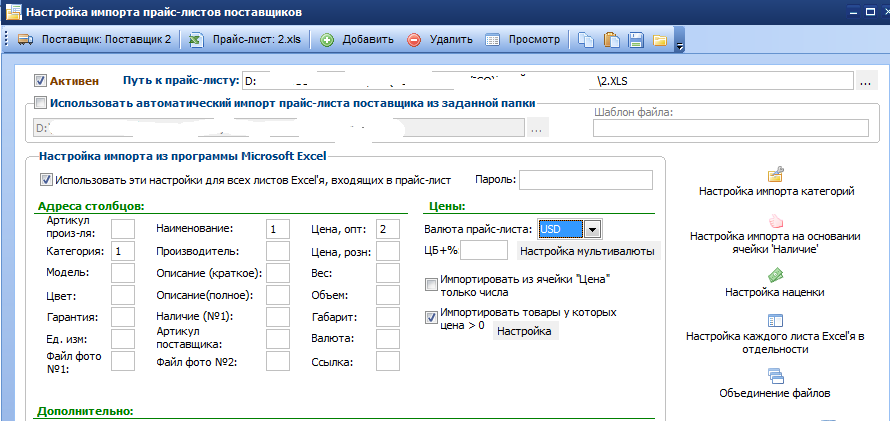Enable automatic price-list import from folder
This screenshot has width=890, height=421.
tap(40, 103)
